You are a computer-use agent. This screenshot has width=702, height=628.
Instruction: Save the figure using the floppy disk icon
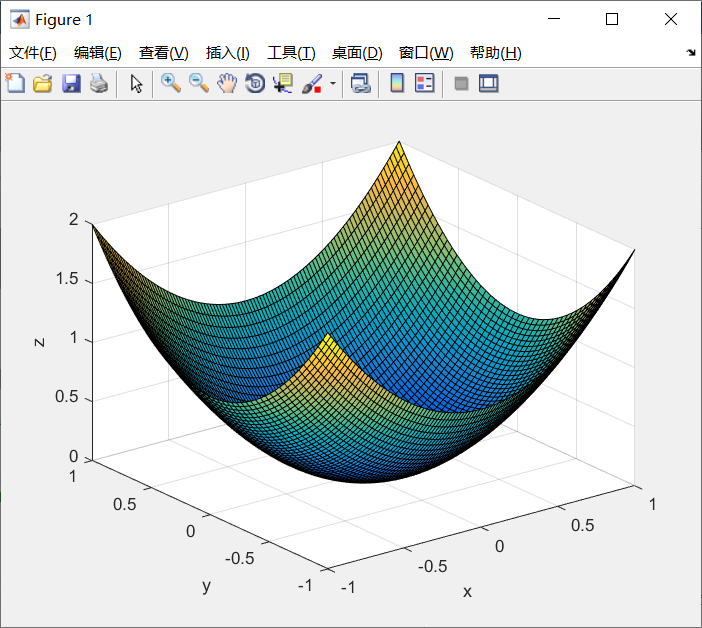pos(71,83)
